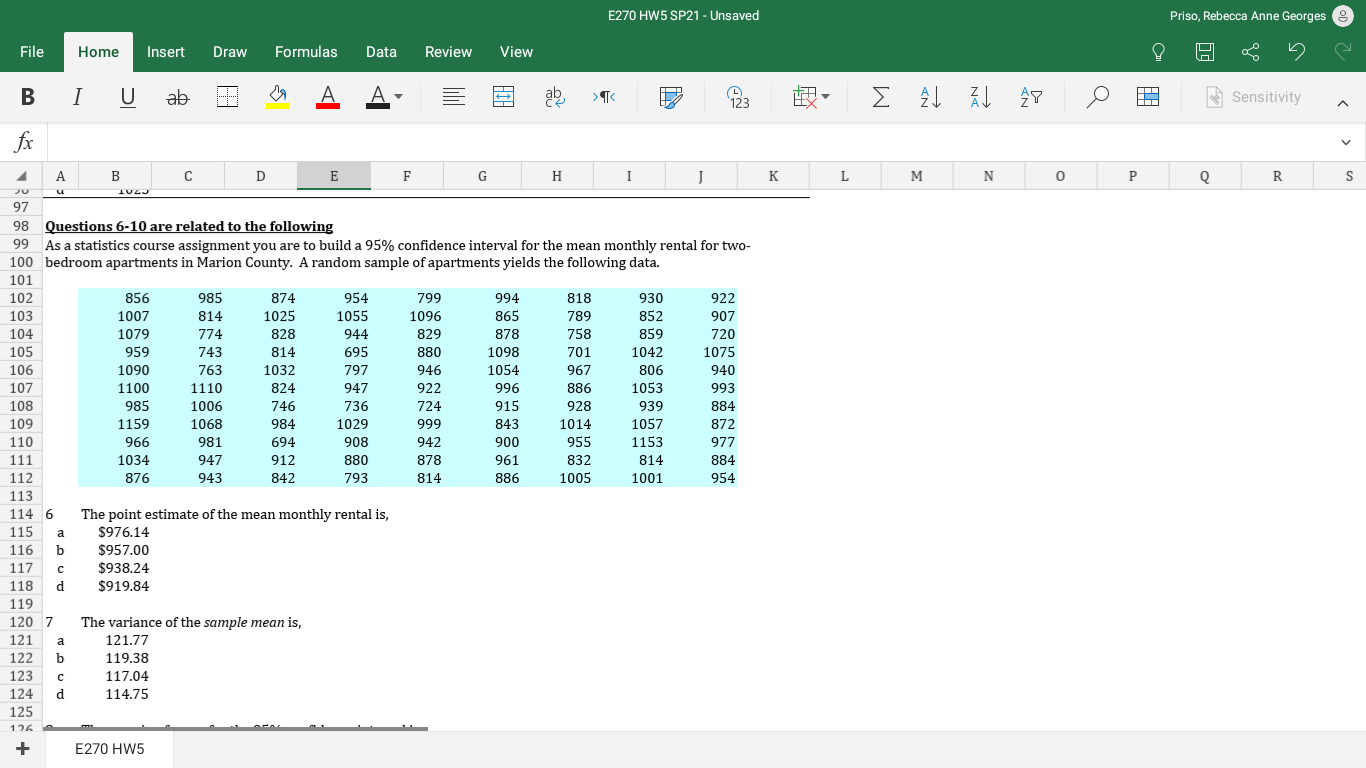Viewport: 1366px width, 768px height.
Task: Click the text direction paragraph icon
Action: [603, 97]
